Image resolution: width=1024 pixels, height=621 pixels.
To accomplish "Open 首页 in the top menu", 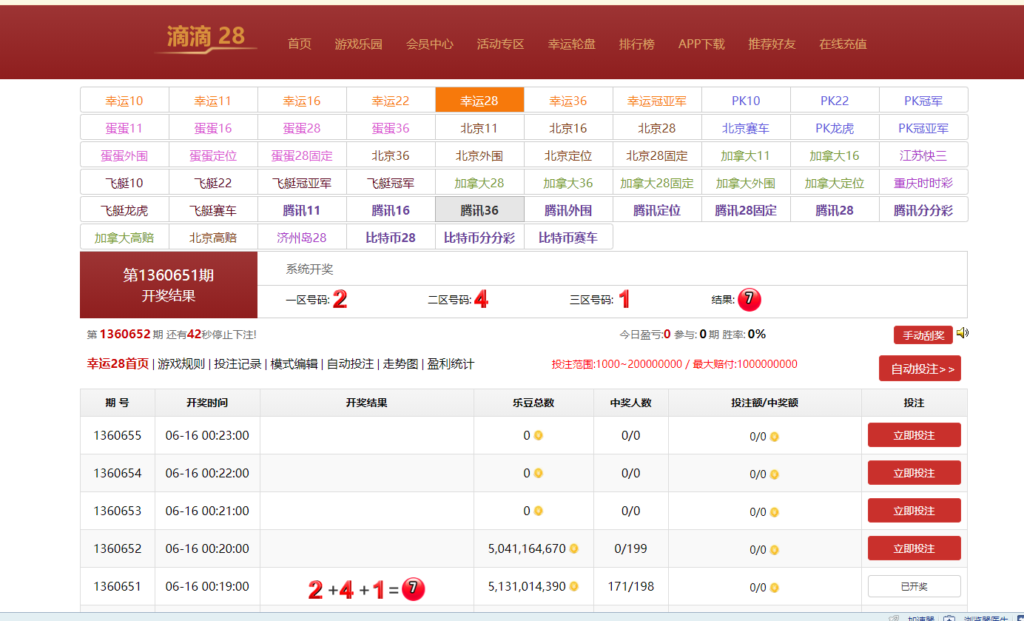I will 299,44.
